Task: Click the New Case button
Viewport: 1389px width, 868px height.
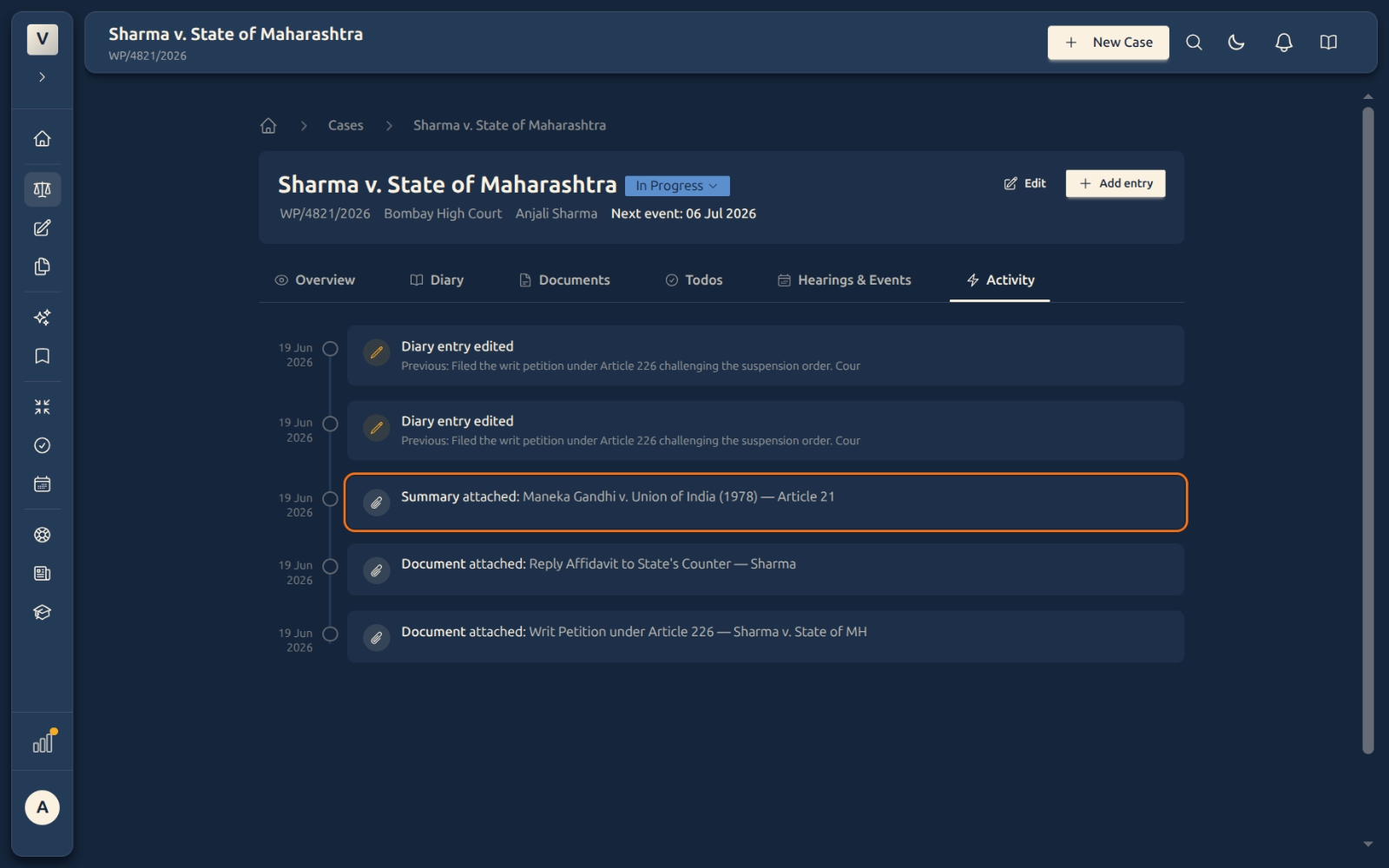Action: click(x=1108, y=43)
